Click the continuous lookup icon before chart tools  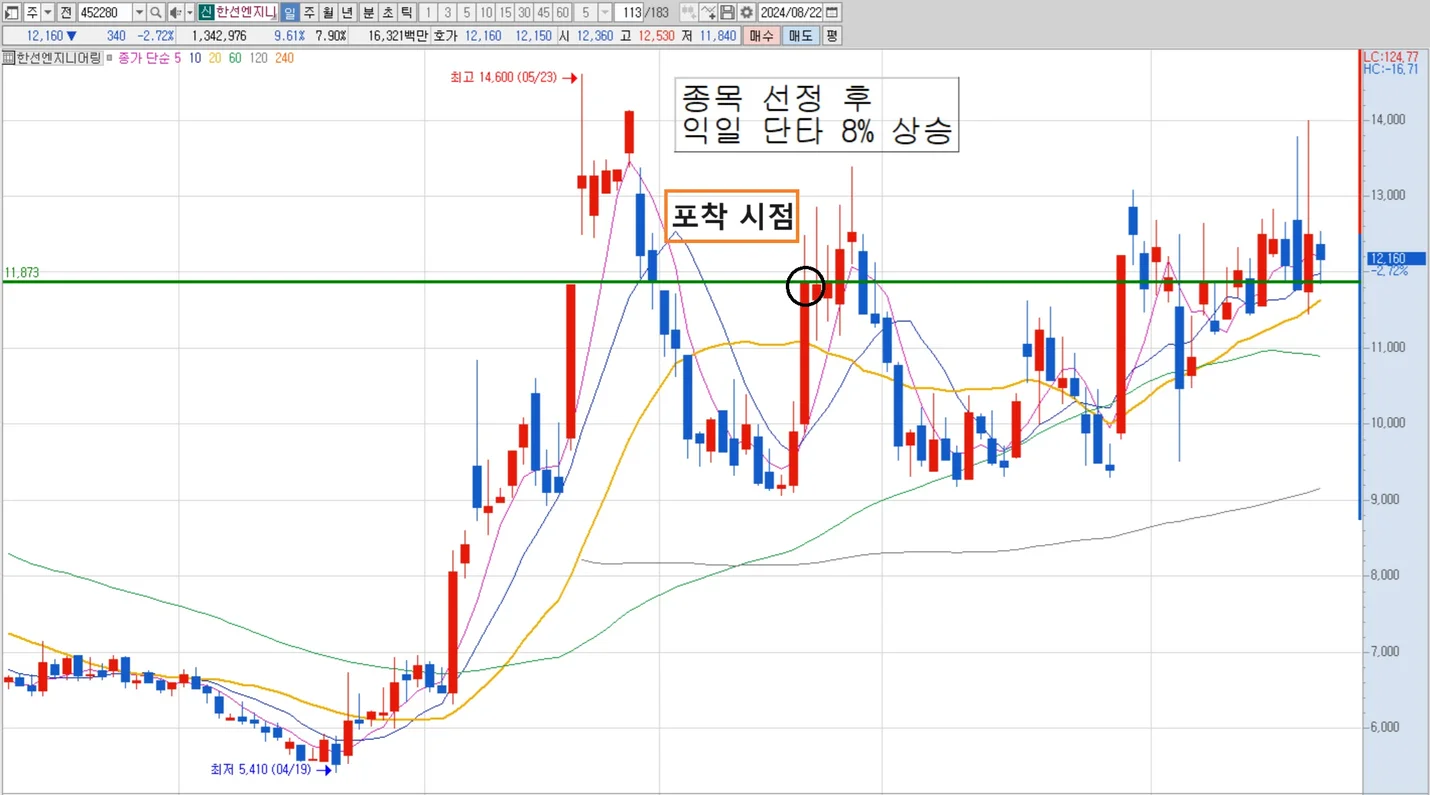coord(689,13)
